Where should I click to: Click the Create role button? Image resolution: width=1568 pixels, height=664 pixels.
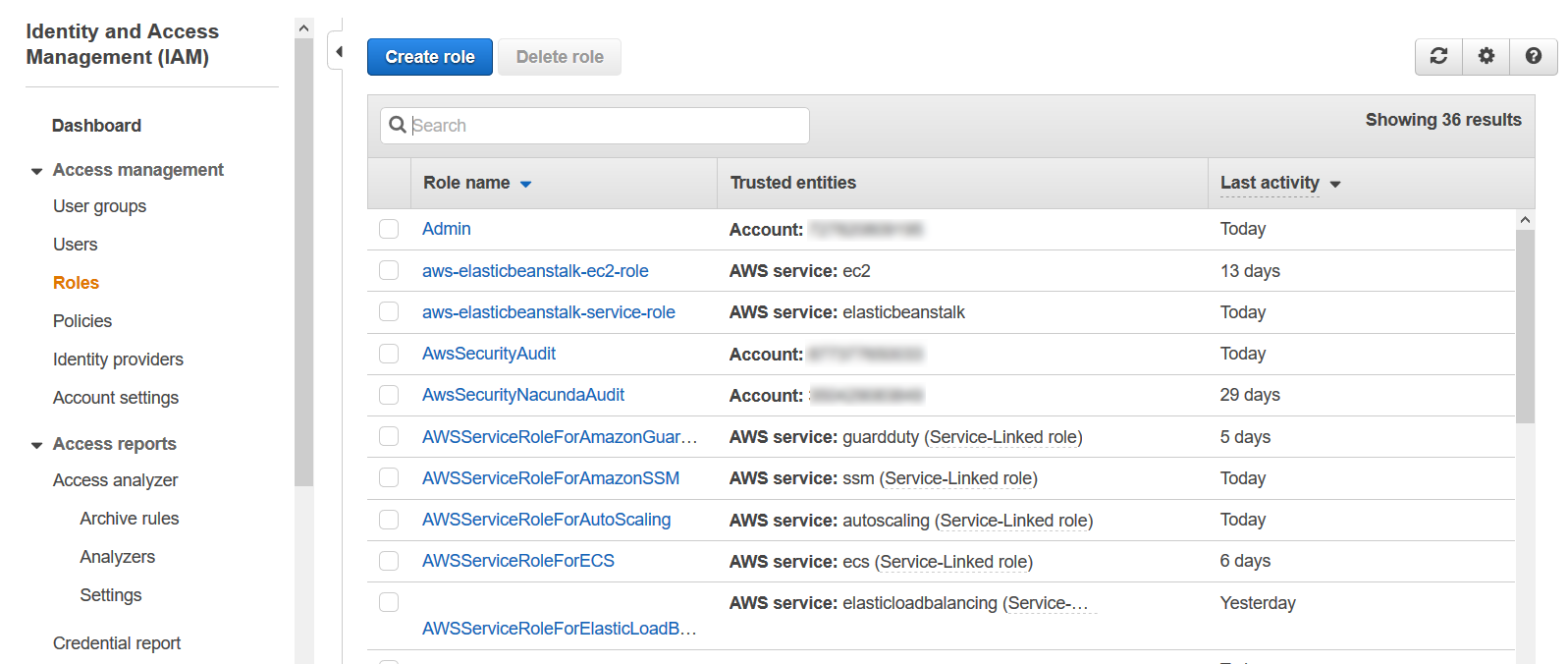click(430, 57)
